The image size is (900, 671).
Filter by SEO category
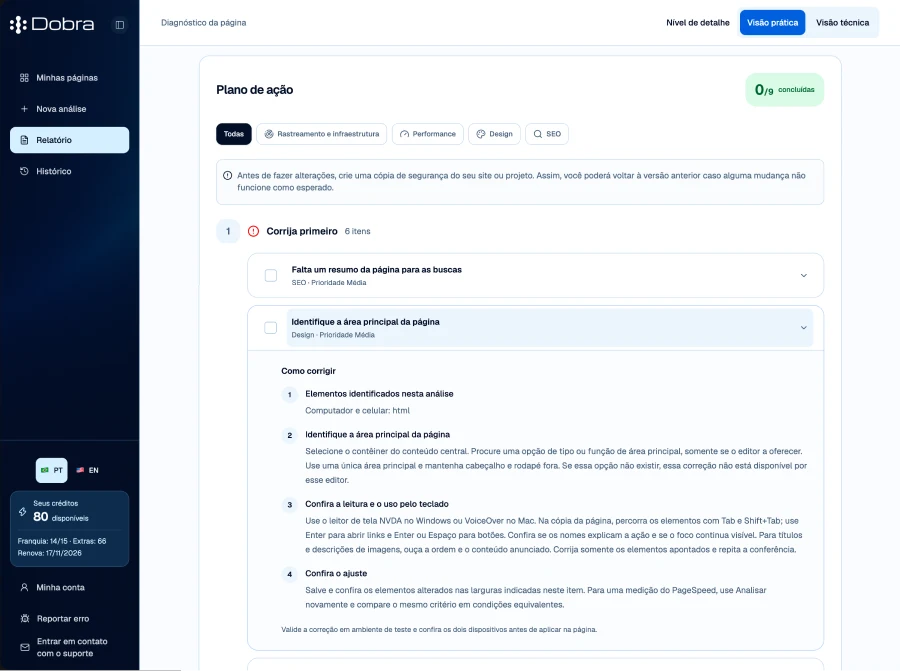point(547,134)
